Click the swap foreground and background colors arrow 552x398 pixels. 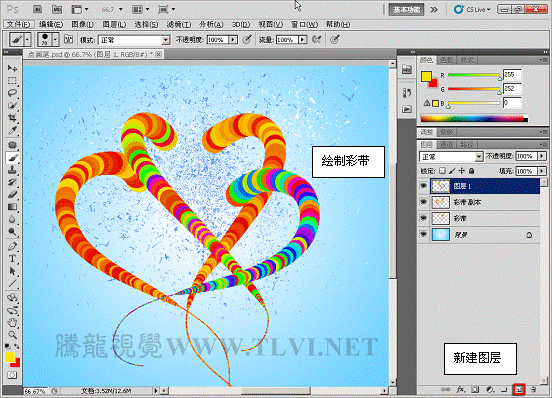17,346
